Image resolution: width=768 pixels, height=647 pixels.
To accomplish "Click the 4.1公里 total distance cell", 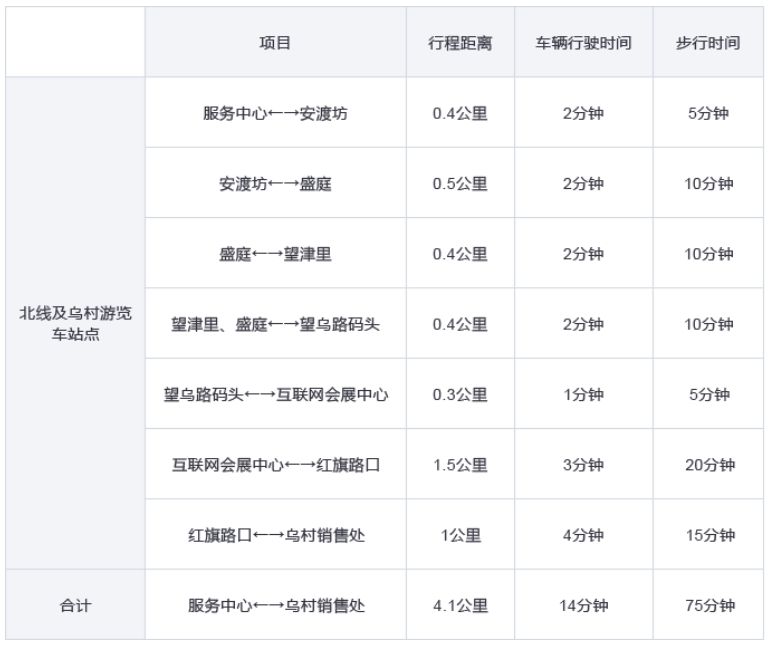I will 460,605.
